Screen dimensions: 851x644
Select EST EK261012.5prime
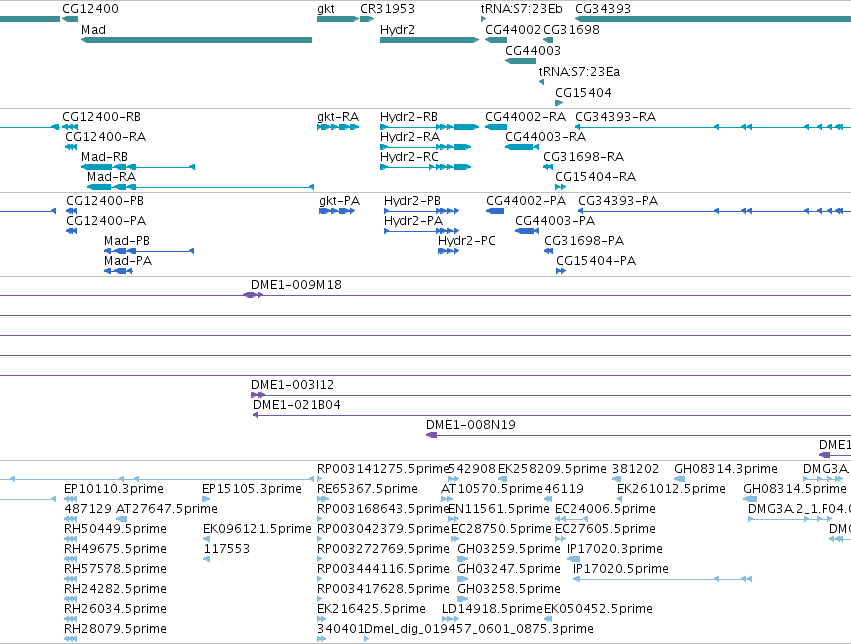[671, 489]
